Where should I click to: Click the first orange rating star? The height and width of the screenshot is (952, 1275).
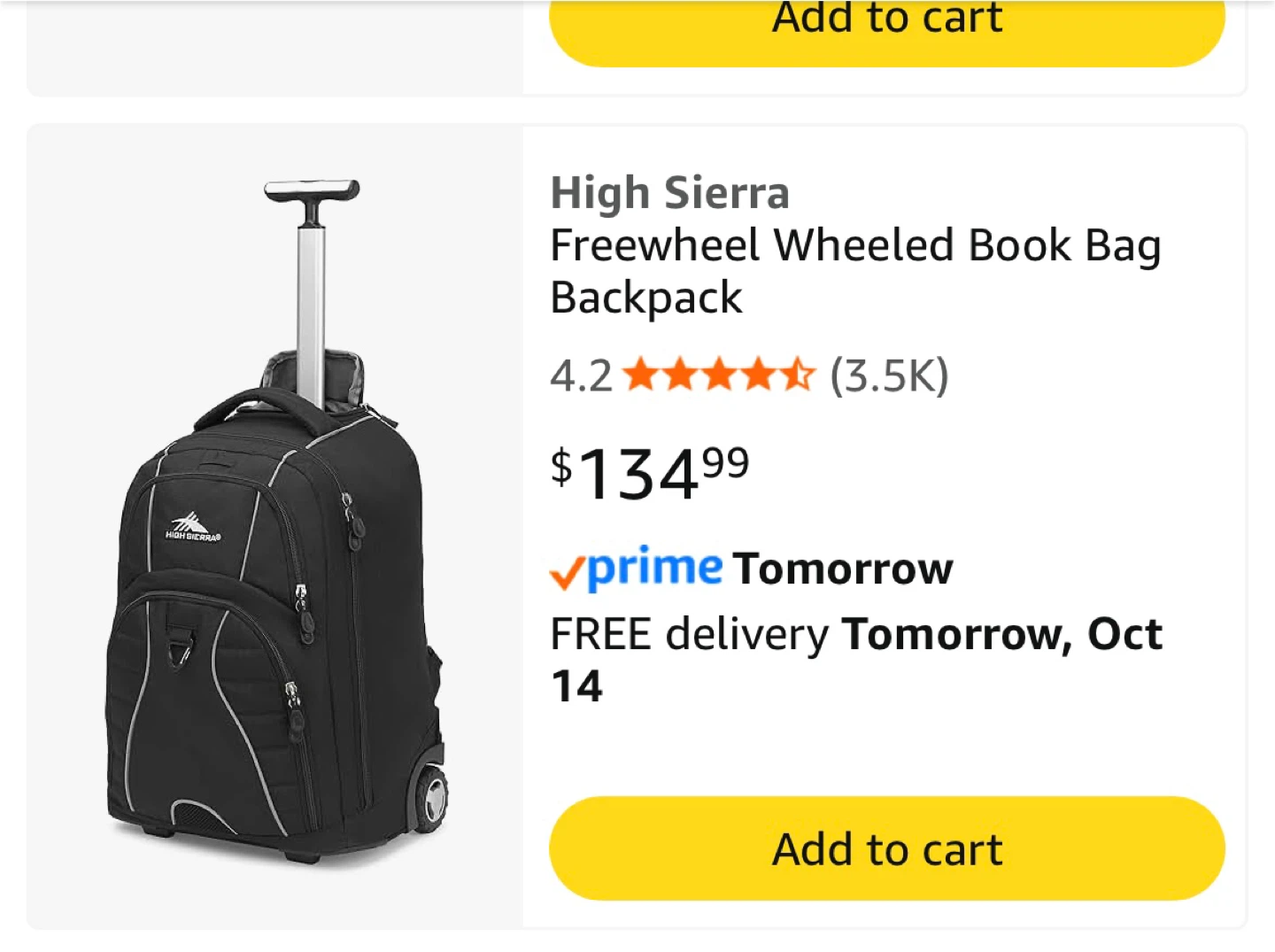click(x=641, y=375)
